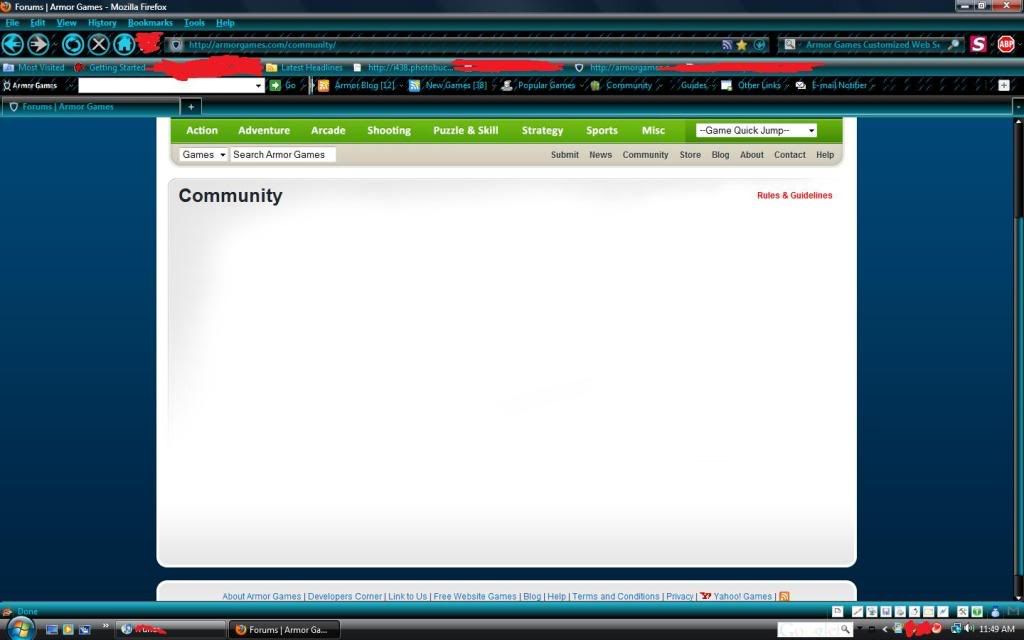Click the footer RSS feed icon
Screen dimensions: 1024x640
(784, 596)
